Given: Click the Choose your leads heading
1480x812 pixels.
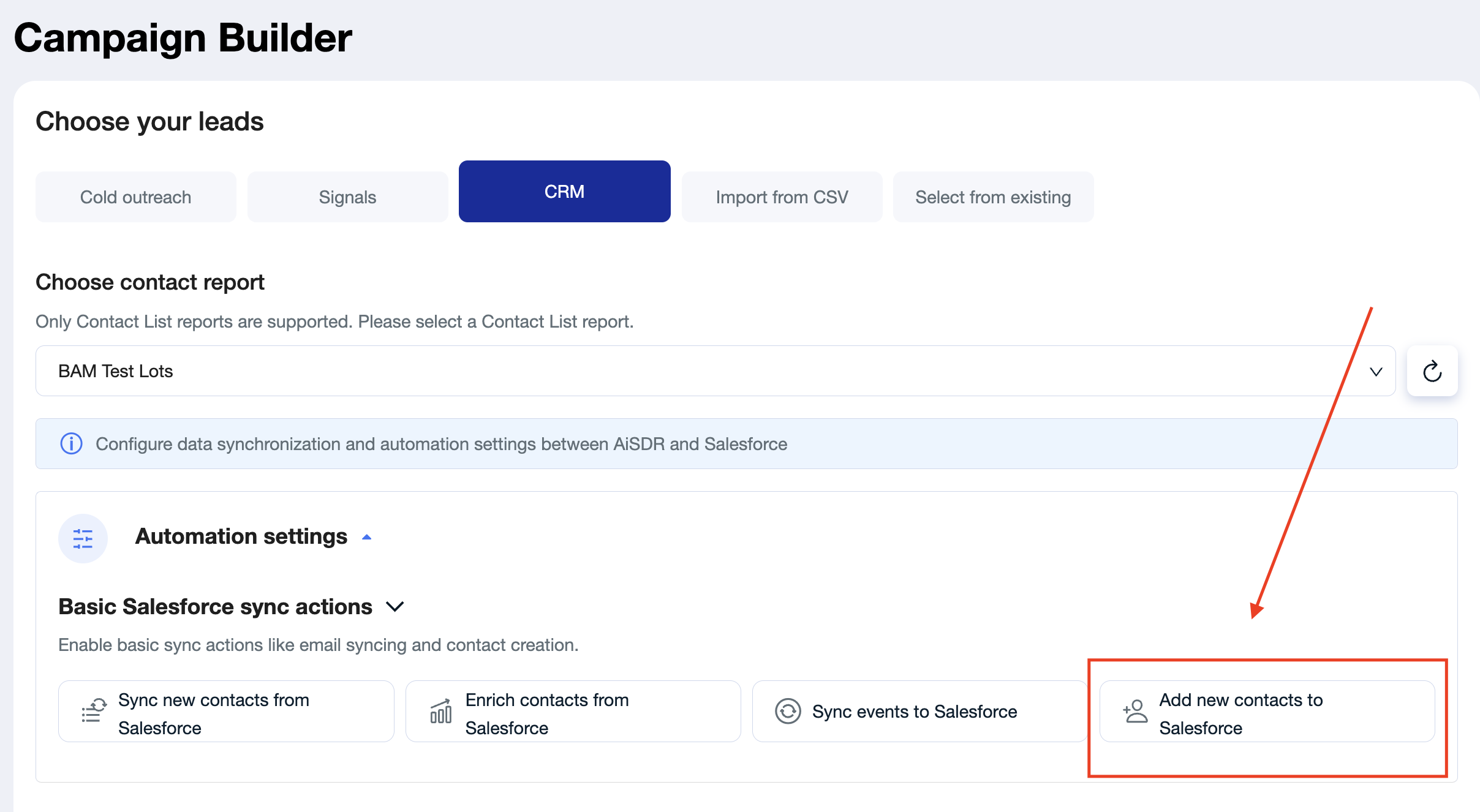Looking at the screenshot, I should coord(149,121).
